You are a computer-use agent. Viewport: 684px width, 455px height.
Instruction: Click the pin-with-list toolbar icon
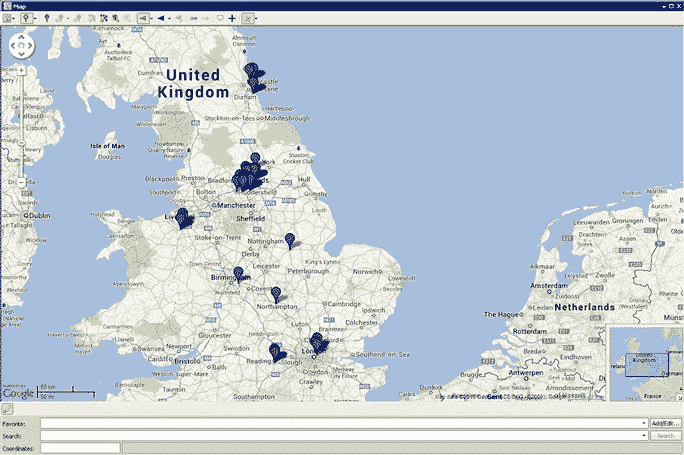[115, 18]
